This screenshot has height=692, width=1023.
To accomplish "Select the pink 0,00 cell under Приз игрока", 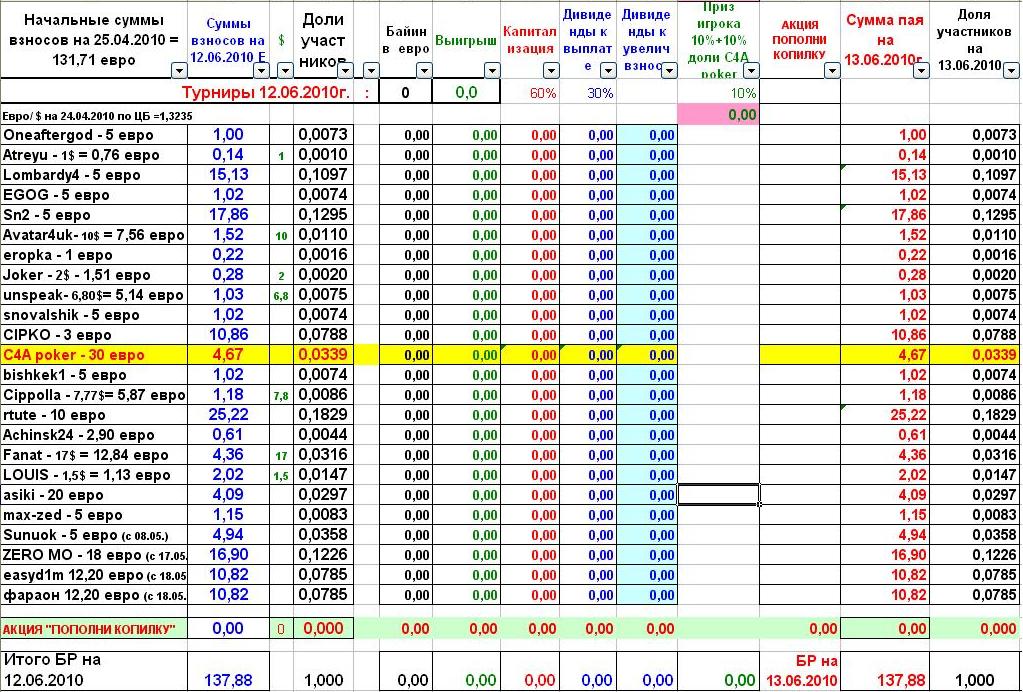I will (718, 115).
